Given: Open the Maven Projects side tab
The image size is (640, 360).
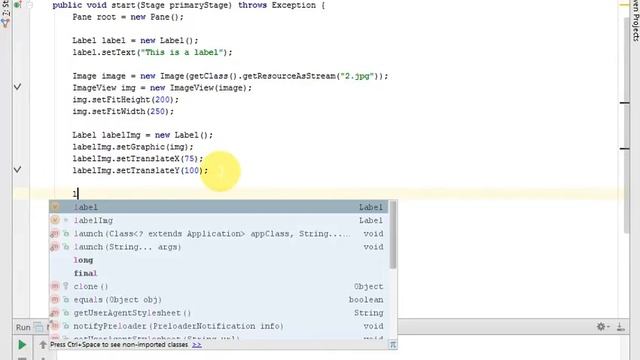Looking at the screenshot, I should (636, 20).
